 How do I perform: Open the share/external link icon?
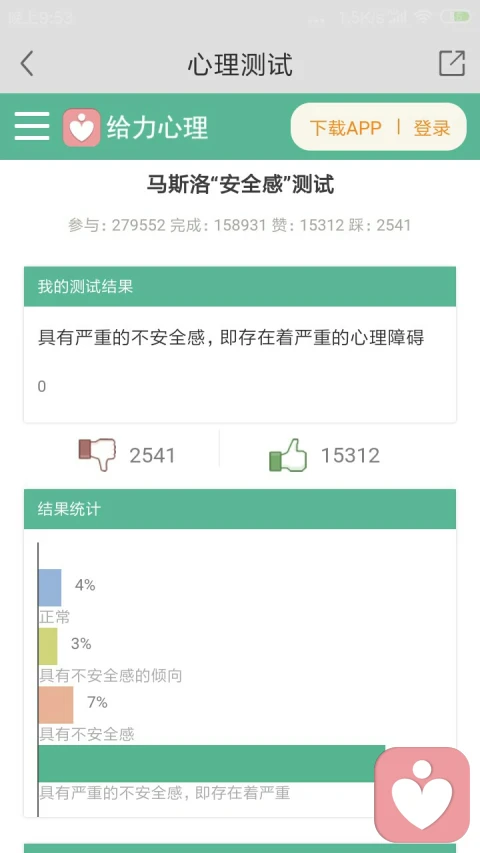(x=452, y=63)
